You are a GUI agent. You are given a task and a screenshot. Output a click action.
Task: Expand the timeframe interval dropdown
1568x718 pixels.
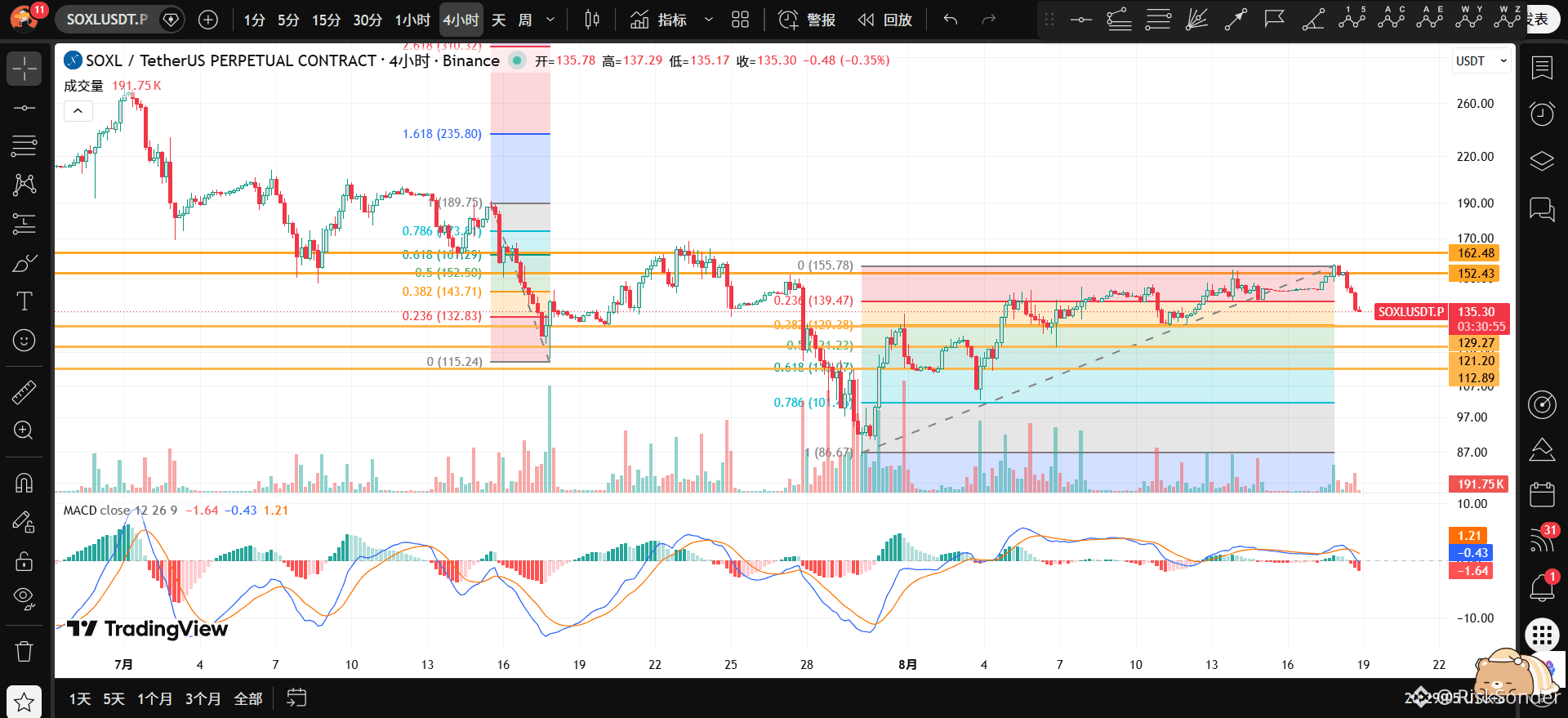point(550,20)
